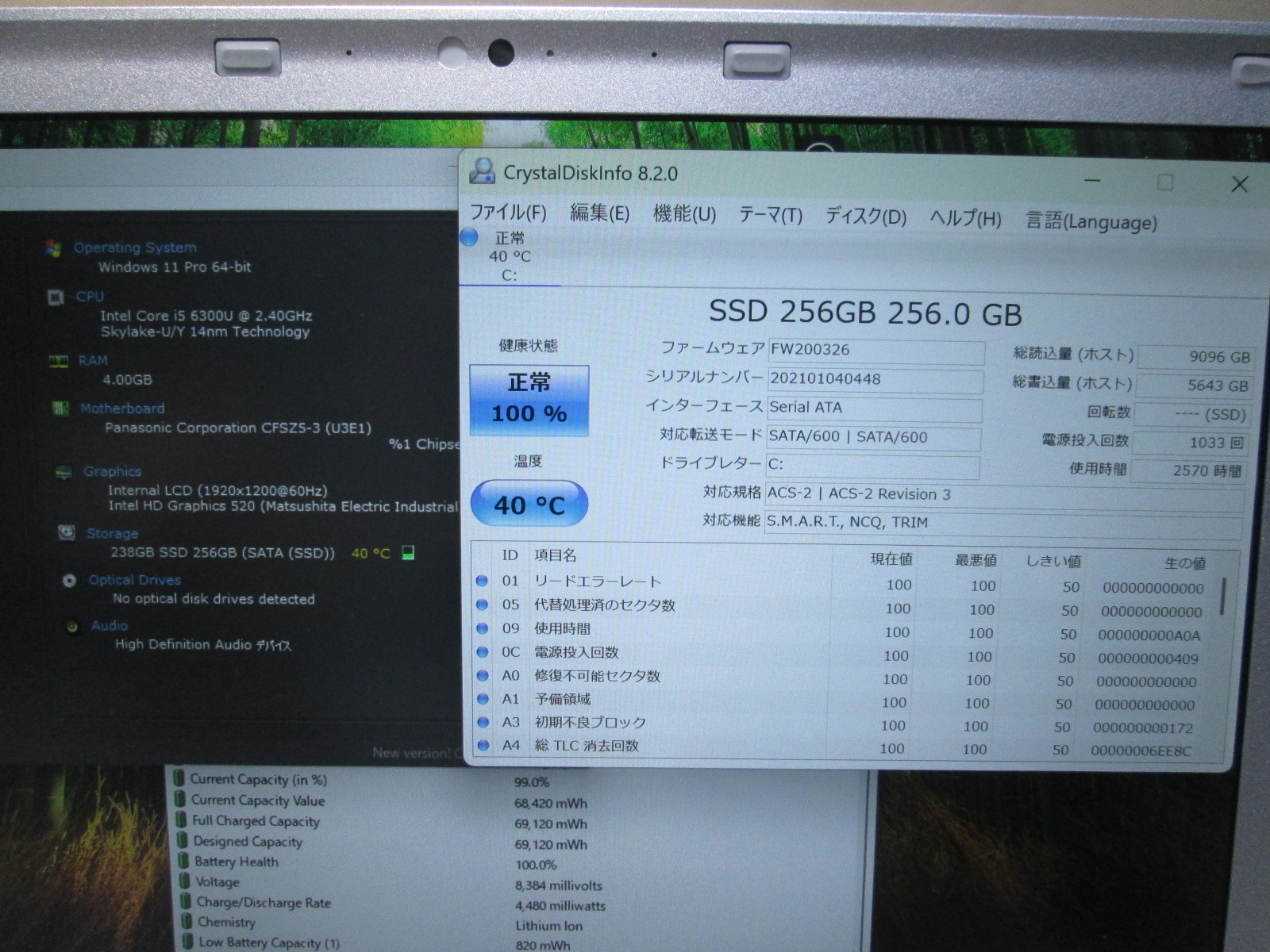This screenshot has height=952, width=1270.
Task: Click the SMART attribute list scrollbar
Action: point(1223,597)
